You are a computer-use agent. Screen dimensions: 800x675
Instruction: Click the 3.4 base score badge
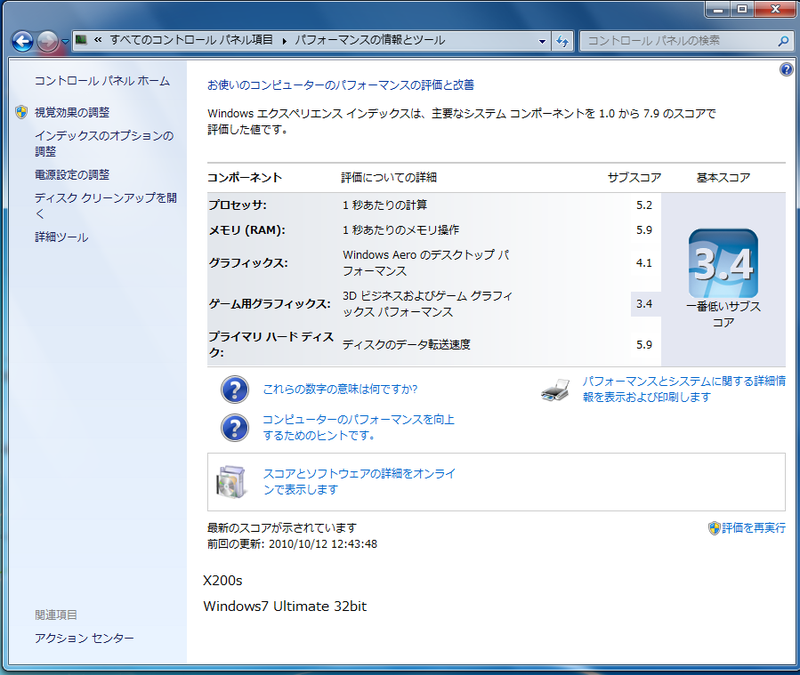pyautogui.click(x=723, y=263)
